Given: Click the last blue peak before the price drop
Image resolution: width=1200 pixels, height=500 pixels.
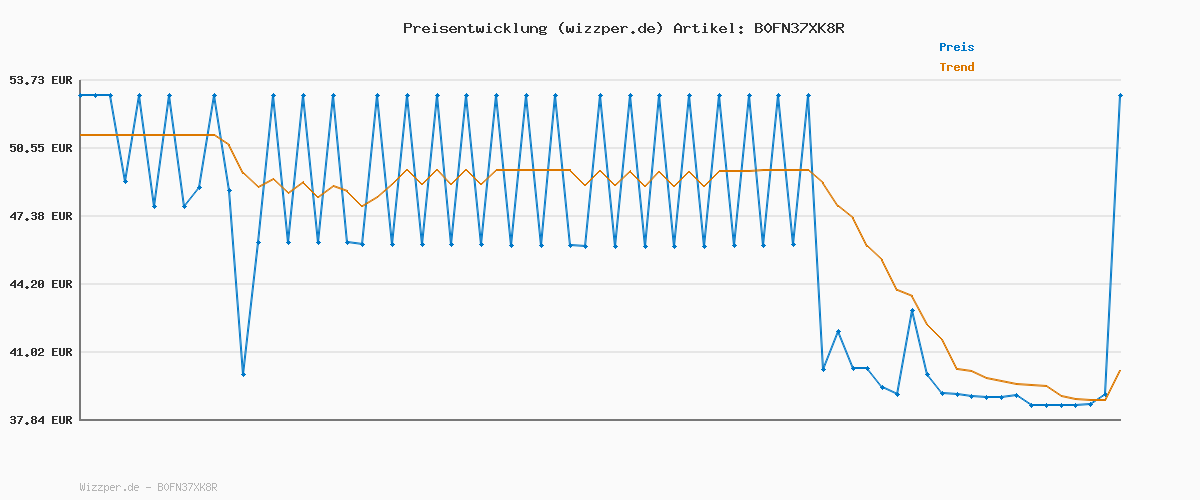Looking at the screenshot, I should [808, 95].
